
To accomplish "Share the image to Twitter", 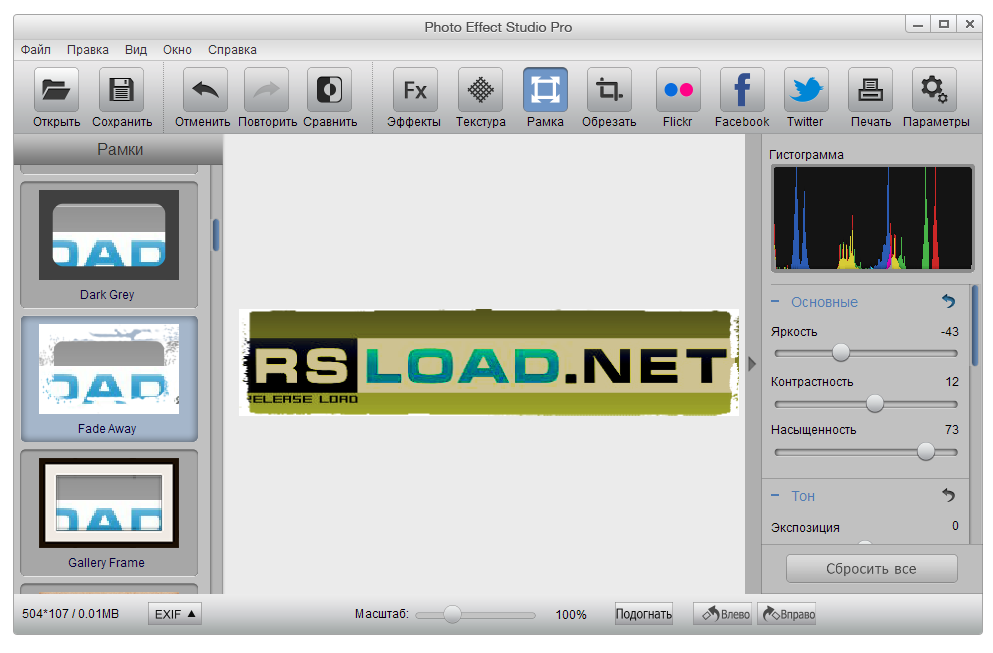I will click(x=806, y=90).
